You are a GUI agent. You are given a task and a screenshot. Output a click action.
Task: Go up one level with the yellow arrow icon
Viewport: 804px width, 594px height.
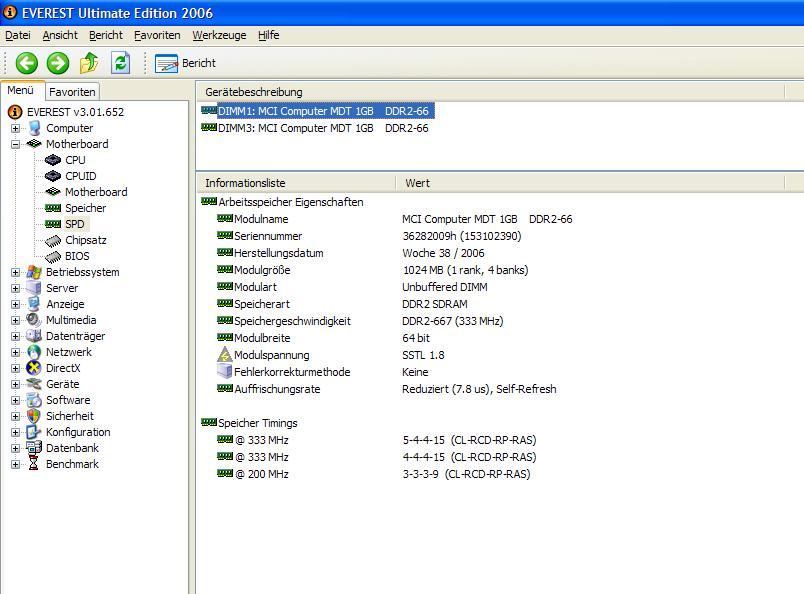pyautogui.click(x=89, y=63)
